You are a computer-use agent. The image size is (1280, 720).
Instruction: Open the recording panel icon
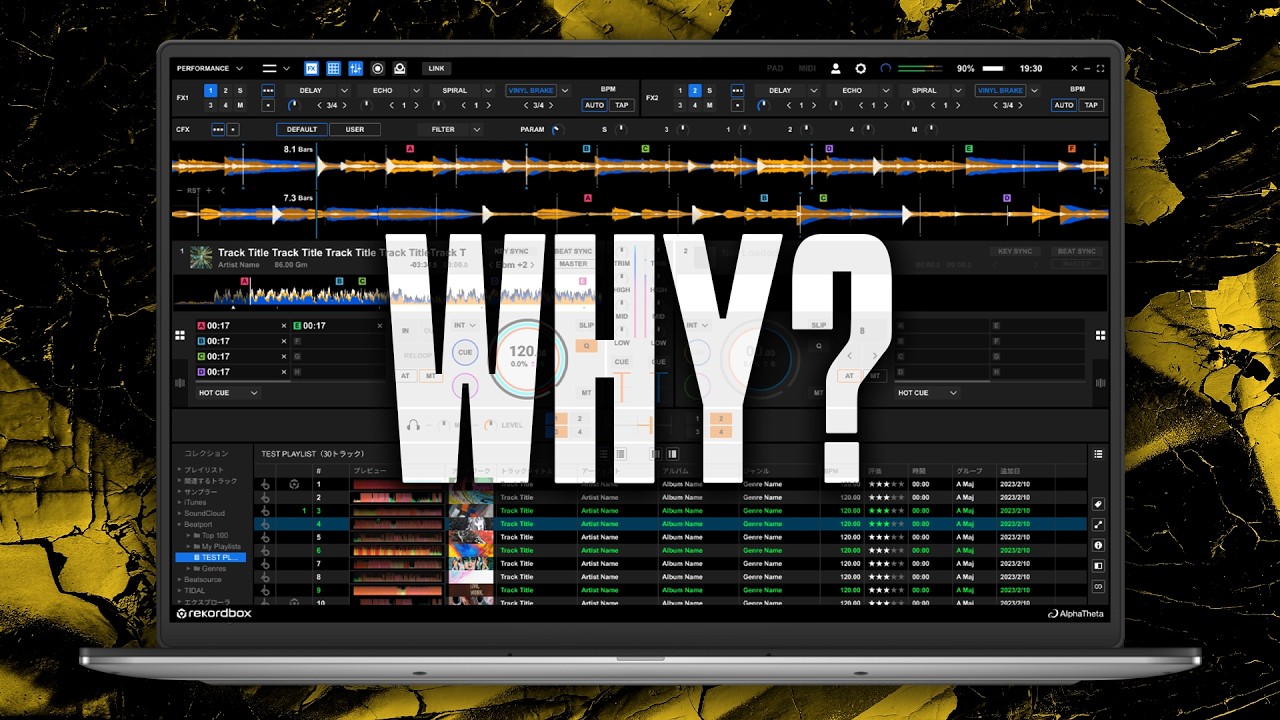[x=378, y=69]
